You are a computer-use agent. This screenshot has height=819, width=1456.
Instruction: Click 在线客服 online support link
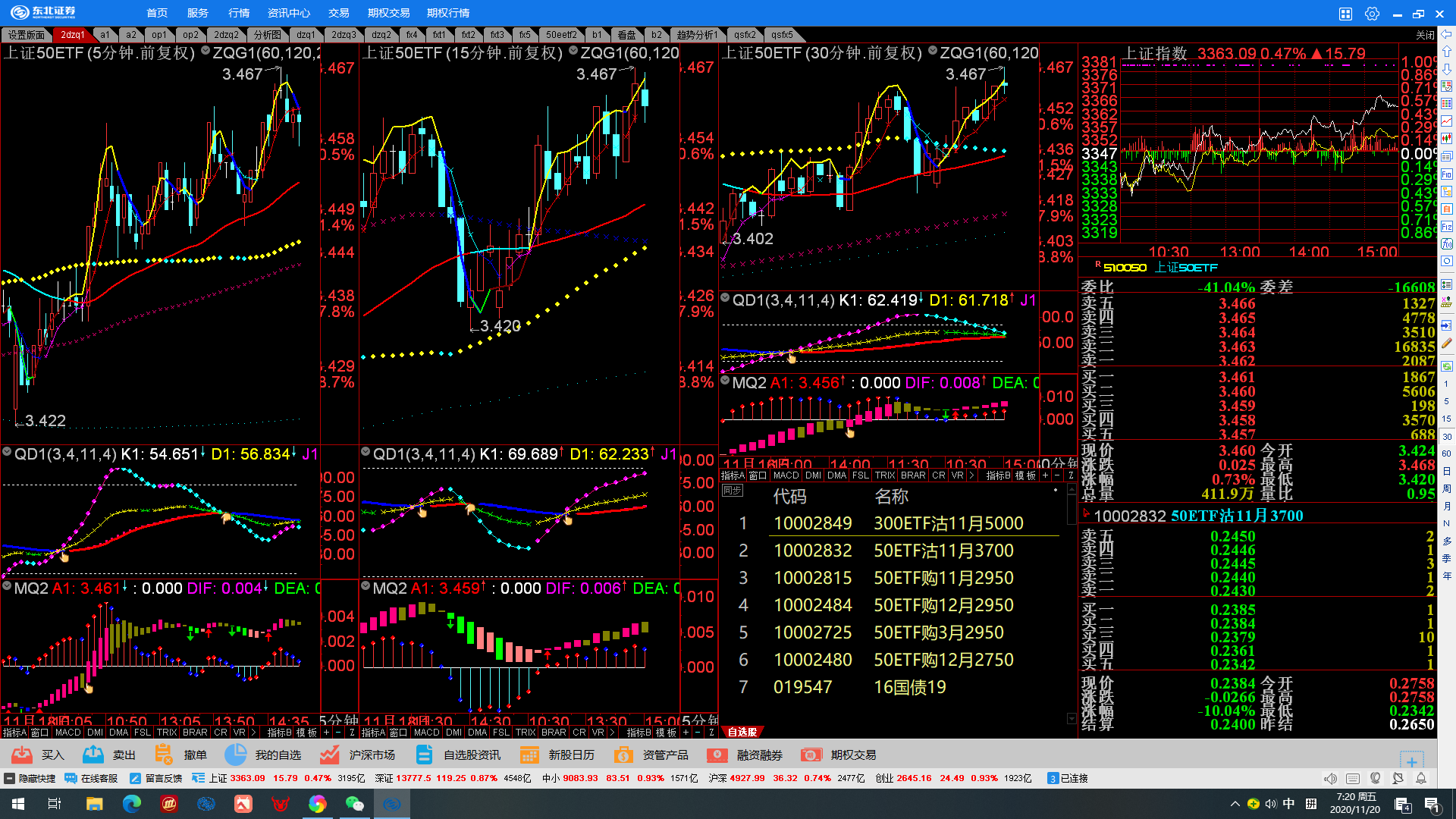(x=92, y=778)
